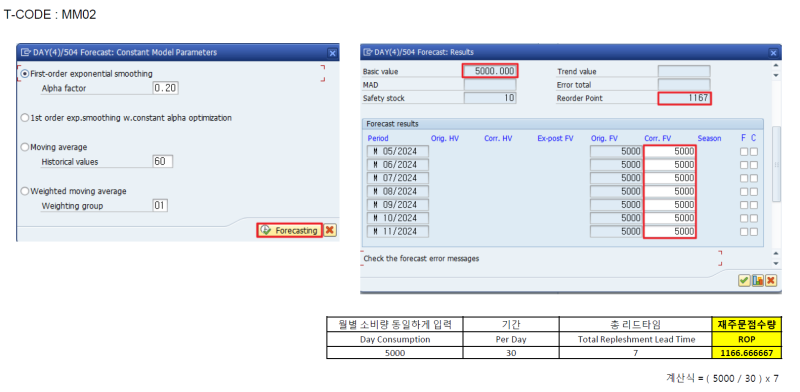Edit the Corr. FV value for 10/2024
Screen dimensions: 800x392
click(670, 218)
